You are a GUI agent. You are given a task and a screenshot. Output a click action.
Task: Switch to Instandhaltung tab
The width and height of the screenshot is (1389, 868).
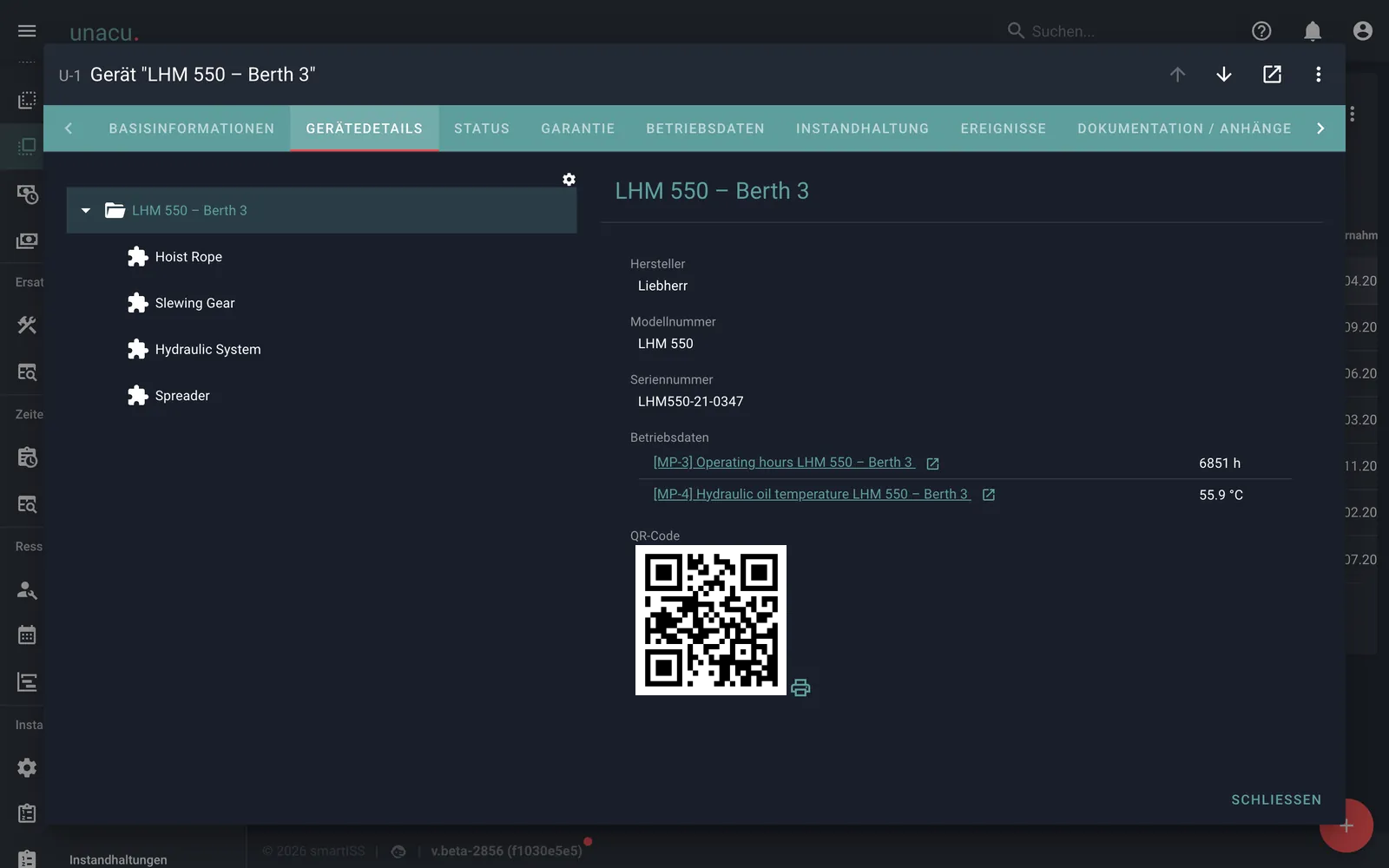coord(862,128)
